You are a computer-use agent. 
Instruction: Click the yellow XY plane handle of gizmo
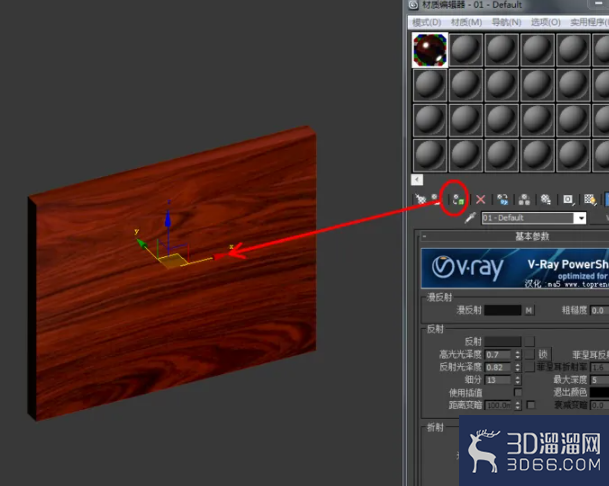(173, 260)
